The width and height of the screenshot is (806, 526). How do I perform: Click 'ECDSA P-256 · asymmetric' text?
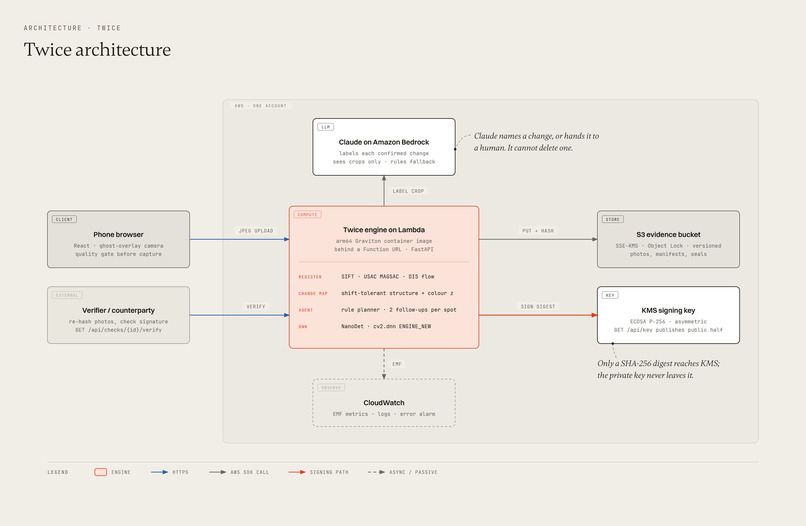coord(668,322)
